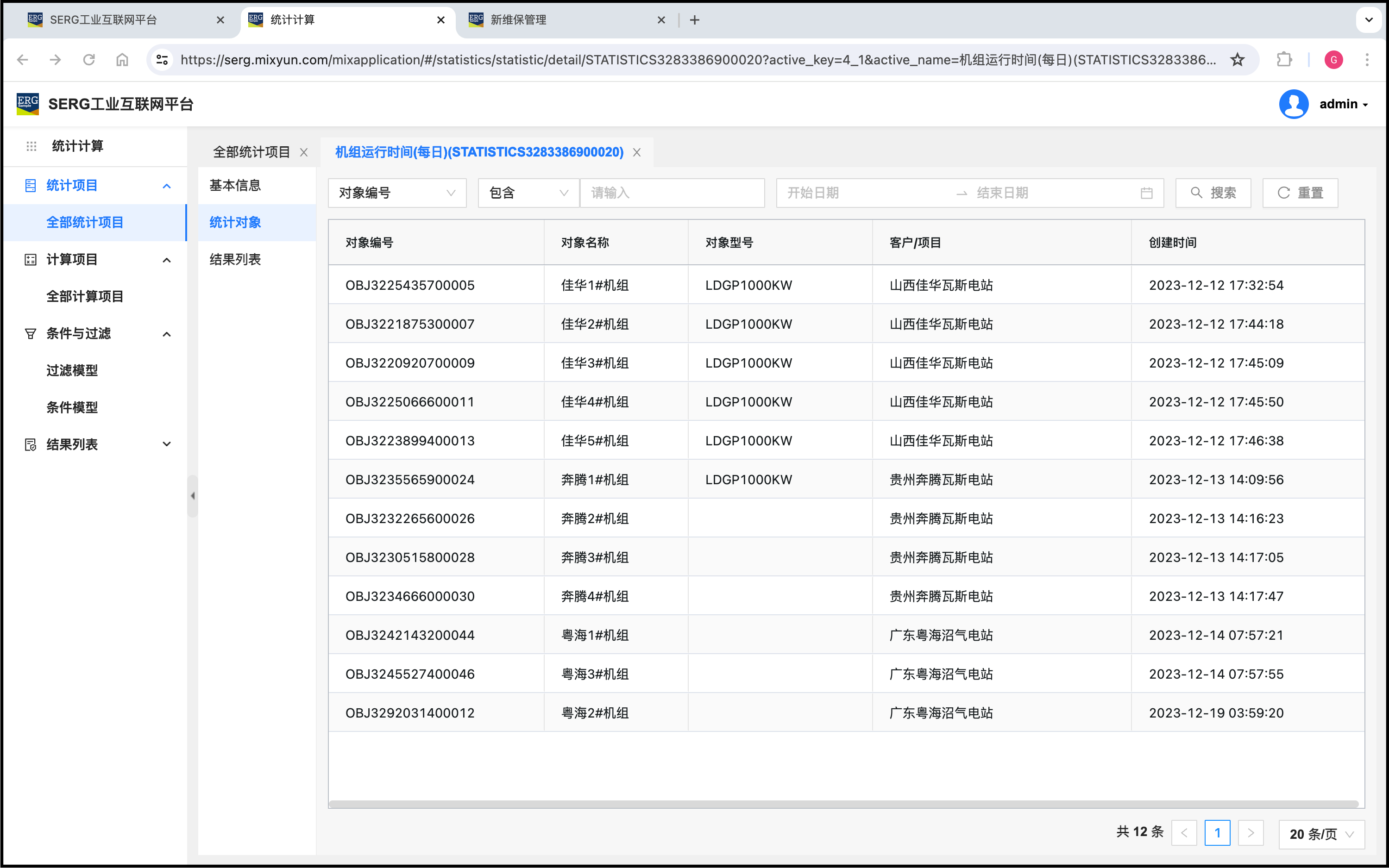
Task: Switch to the 基本信息 tab
Action: click(235, 186)
